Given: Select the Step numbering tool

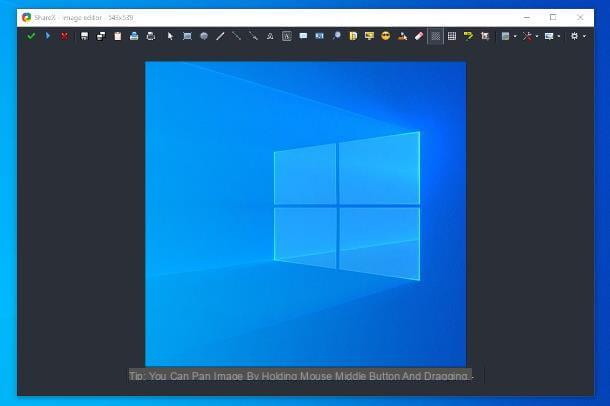Looking at the screenshot, I should pos(319,36).
